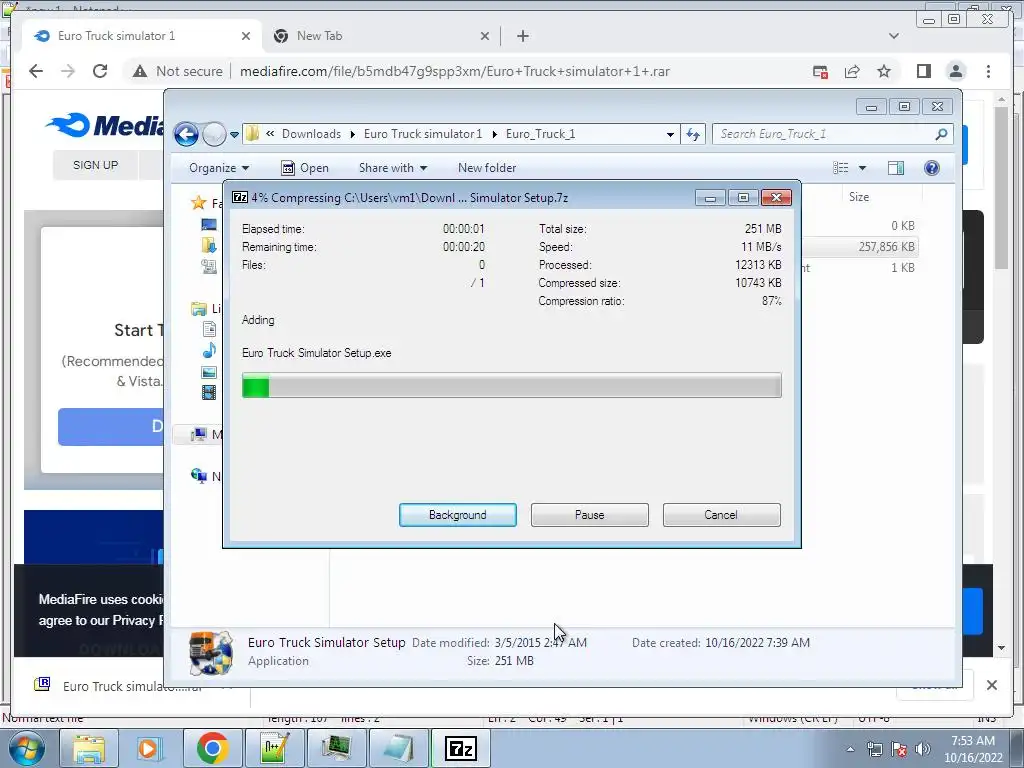Cancel the 7-Zip compression
The image size is (1024, 768).
click(721, 515)
